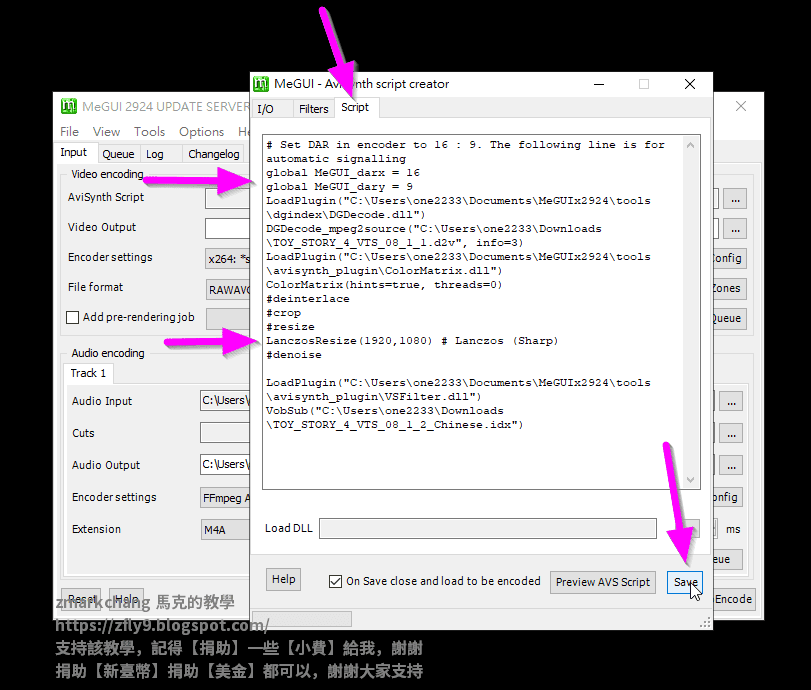This screenshot has width=811, height=690.
Task: Select the Script tab
Action: 355,108
